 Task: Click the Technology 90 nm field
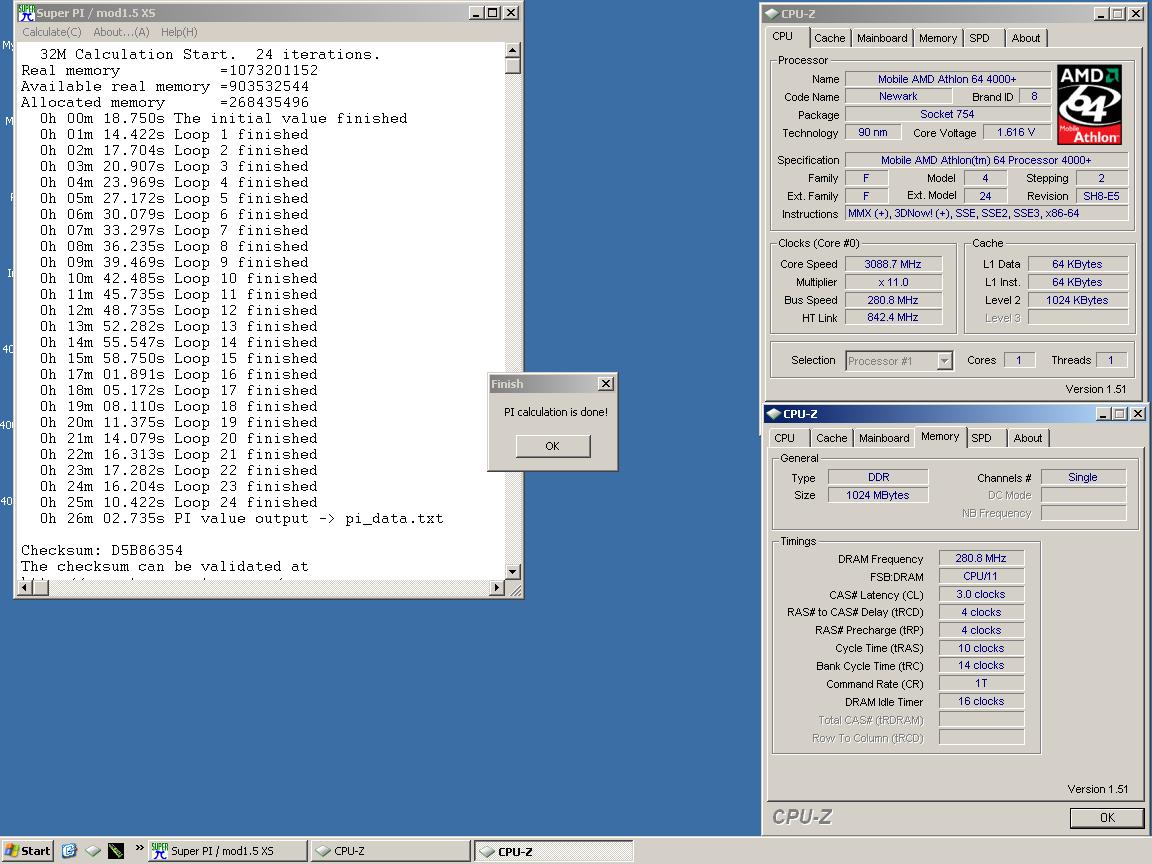[x=873, y=132]
